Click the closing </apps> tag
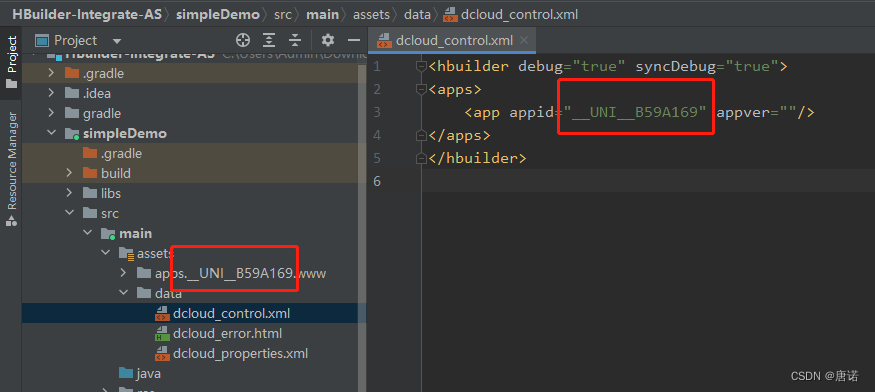Image resolution: width=875 pixels, height=392 pixels. [459, 135]
